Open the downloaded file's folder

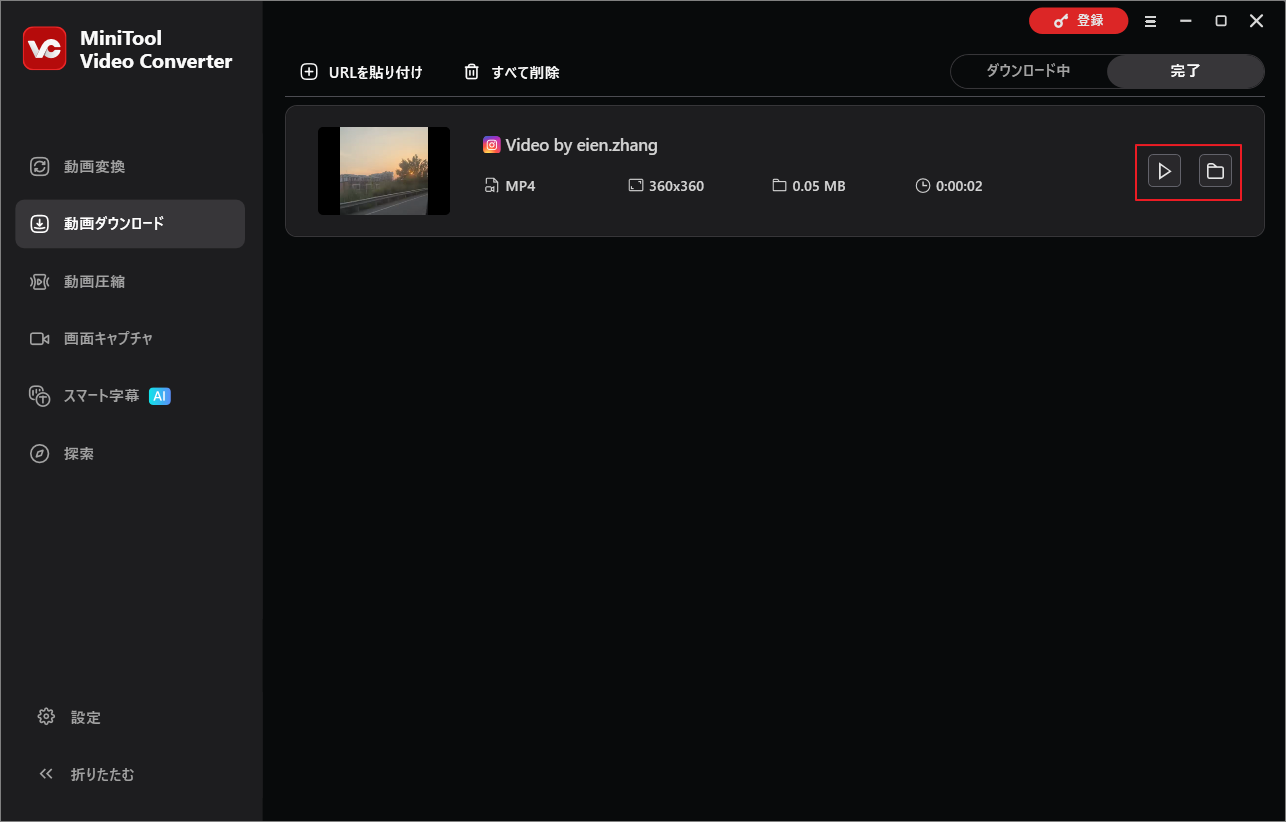coord(1215,170)
